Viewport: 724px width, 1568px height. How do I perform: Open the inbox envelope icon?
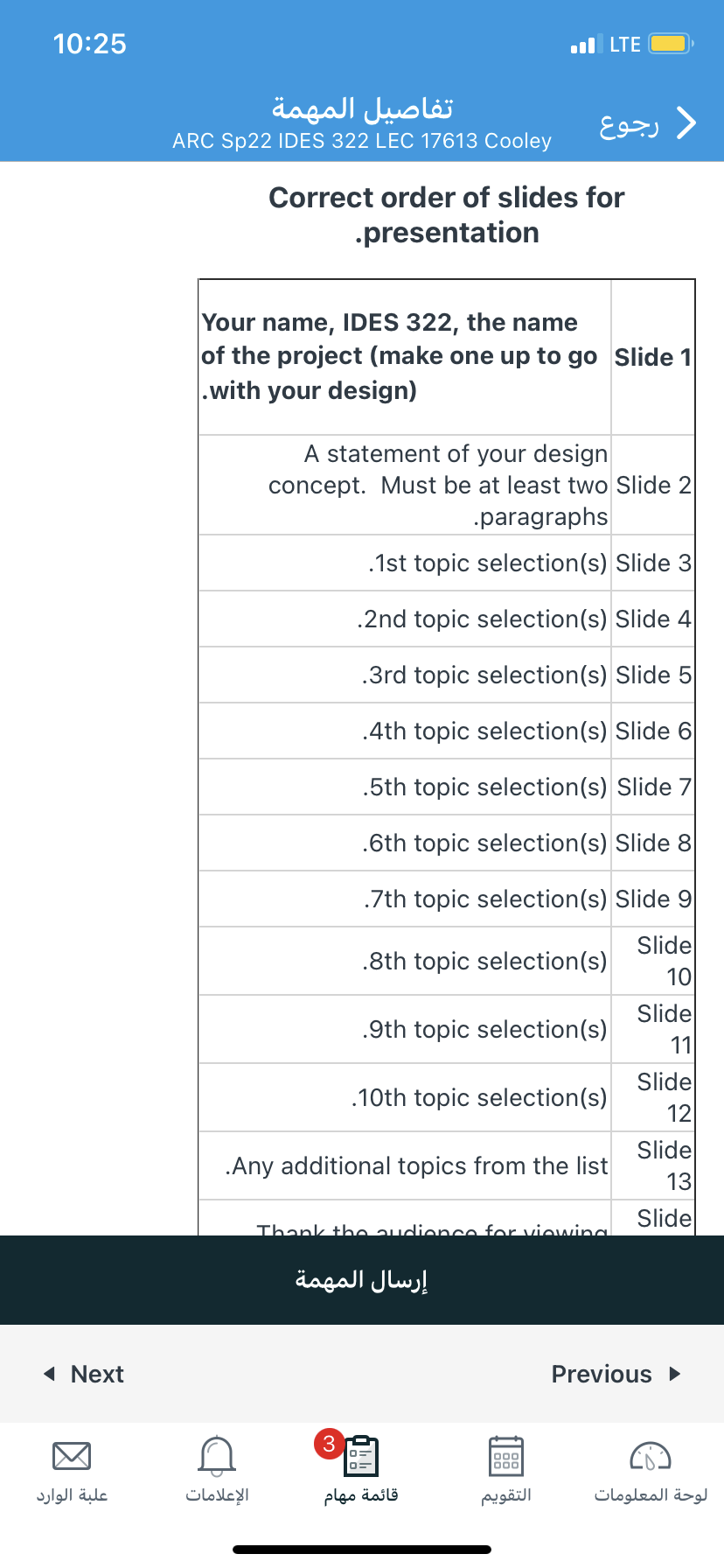click(x=72, y=1457)
